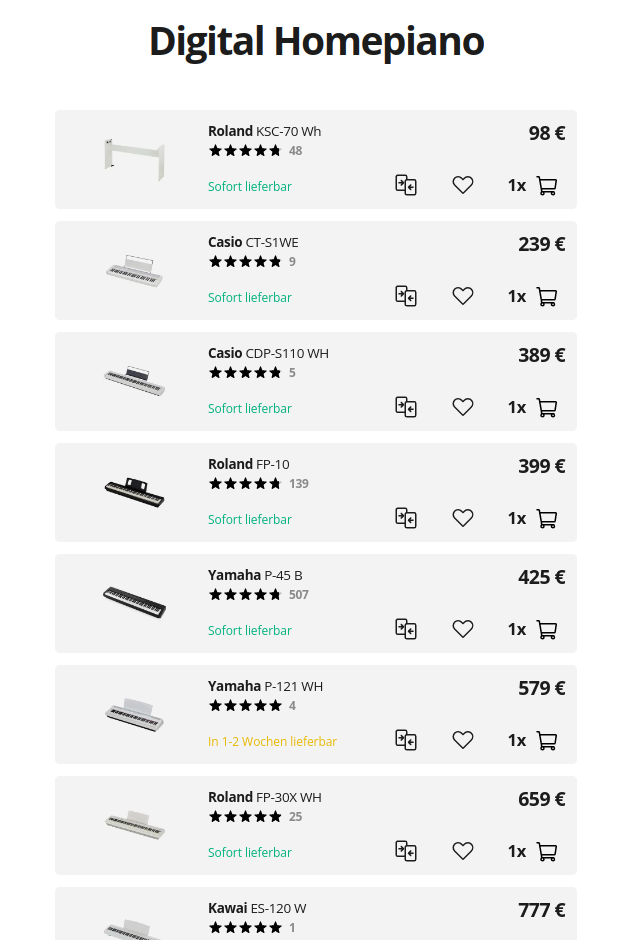
Task: Wishlist the Roland FP-10 piano
Action: (x=463, y=518)
